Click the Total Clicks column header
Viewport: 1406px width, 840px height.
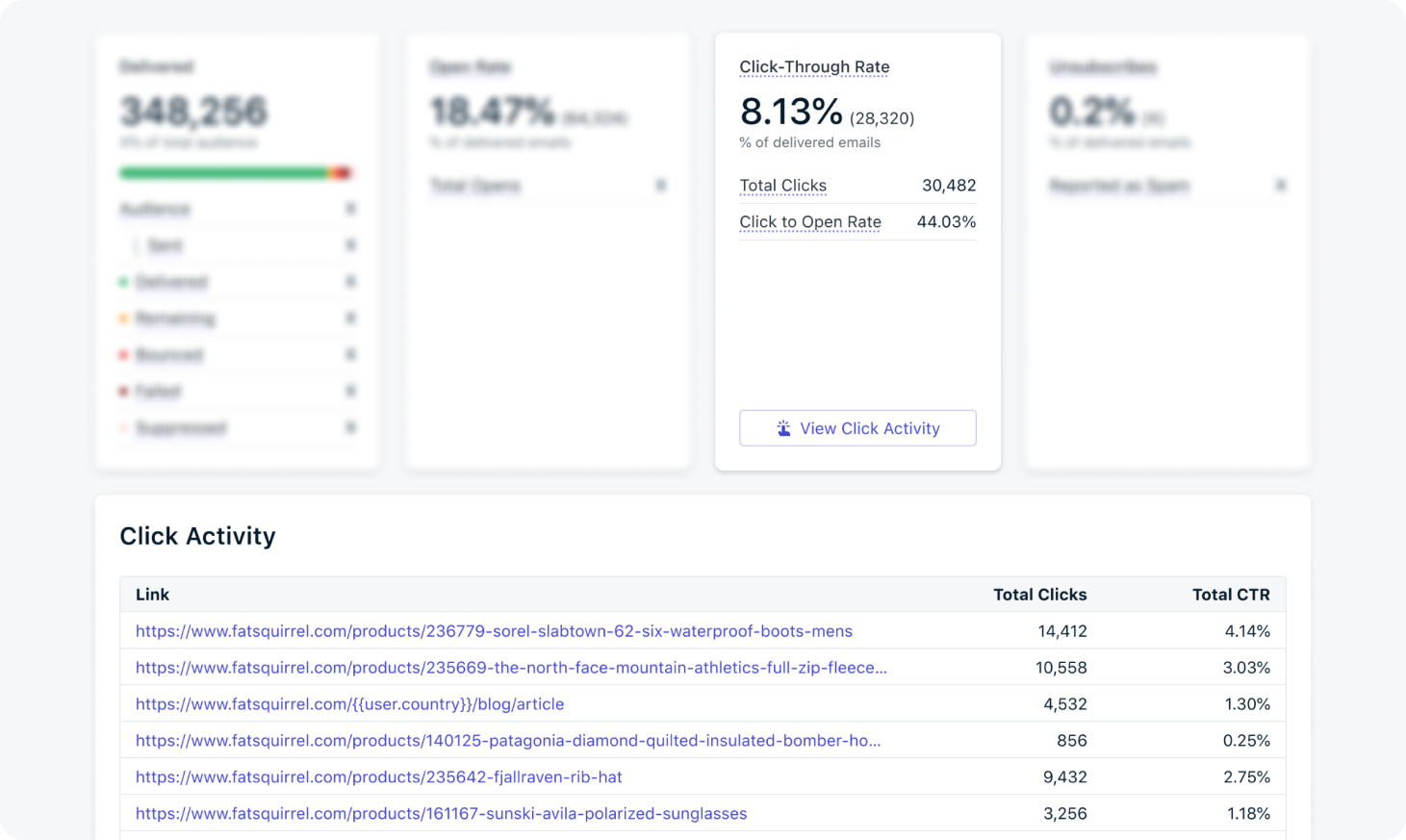coord(1039,595)
